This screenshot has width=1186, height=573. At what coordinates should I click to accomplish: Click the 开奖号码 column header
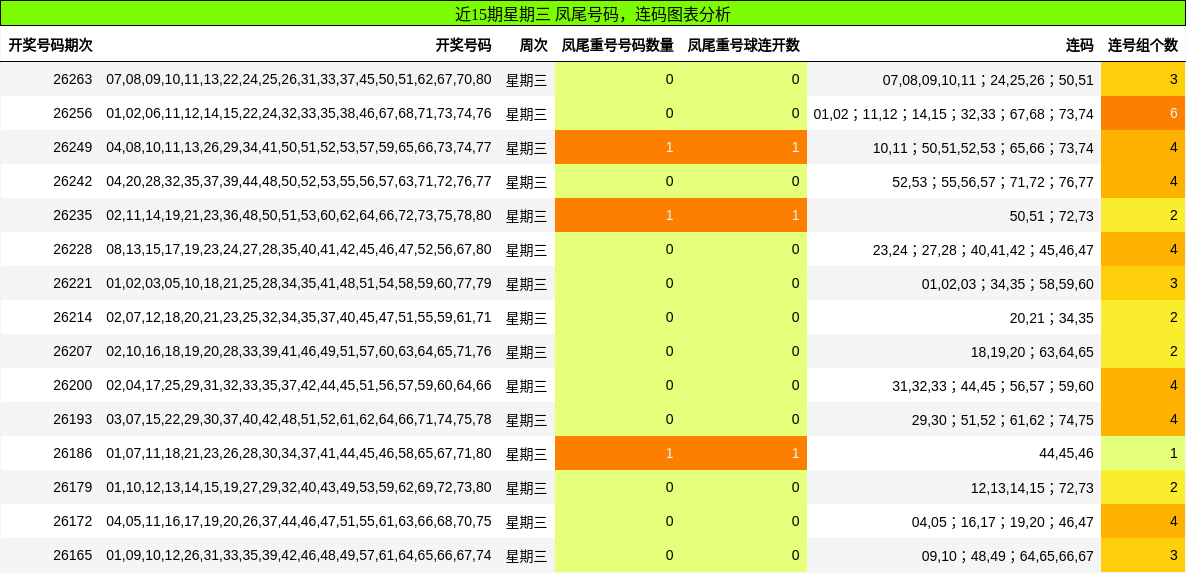pos(463,45)
